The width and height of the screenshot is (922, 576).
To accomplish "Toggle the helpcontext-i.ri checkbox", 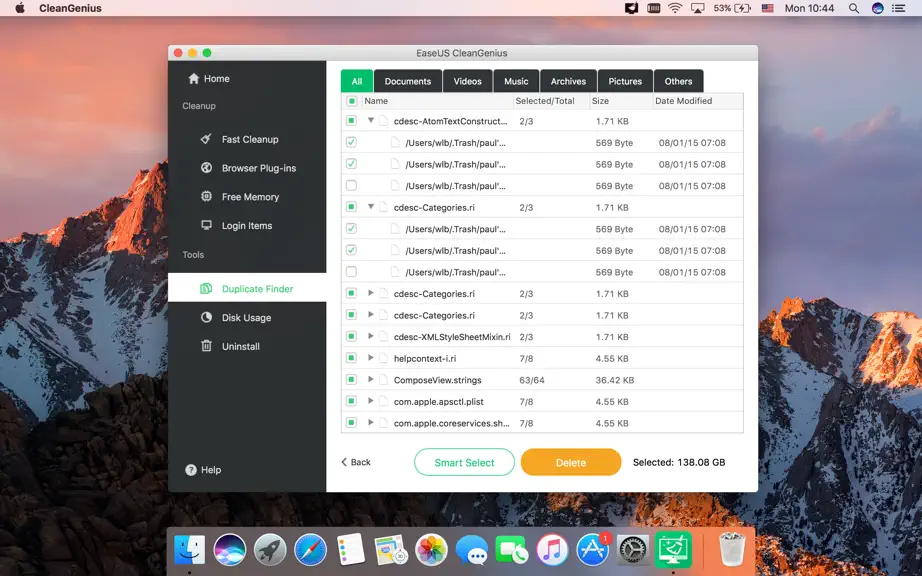I will [x=351, y=358].
